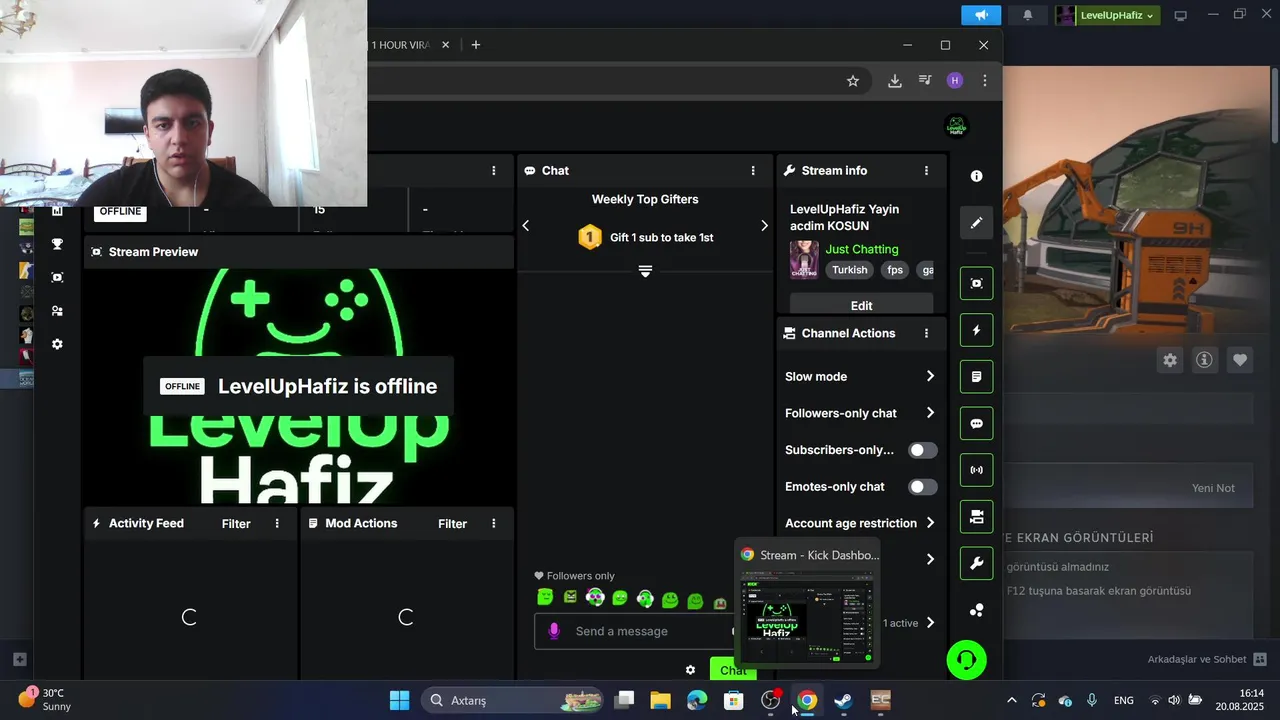Open Mod Actions three-dot menu

point(493,523)
